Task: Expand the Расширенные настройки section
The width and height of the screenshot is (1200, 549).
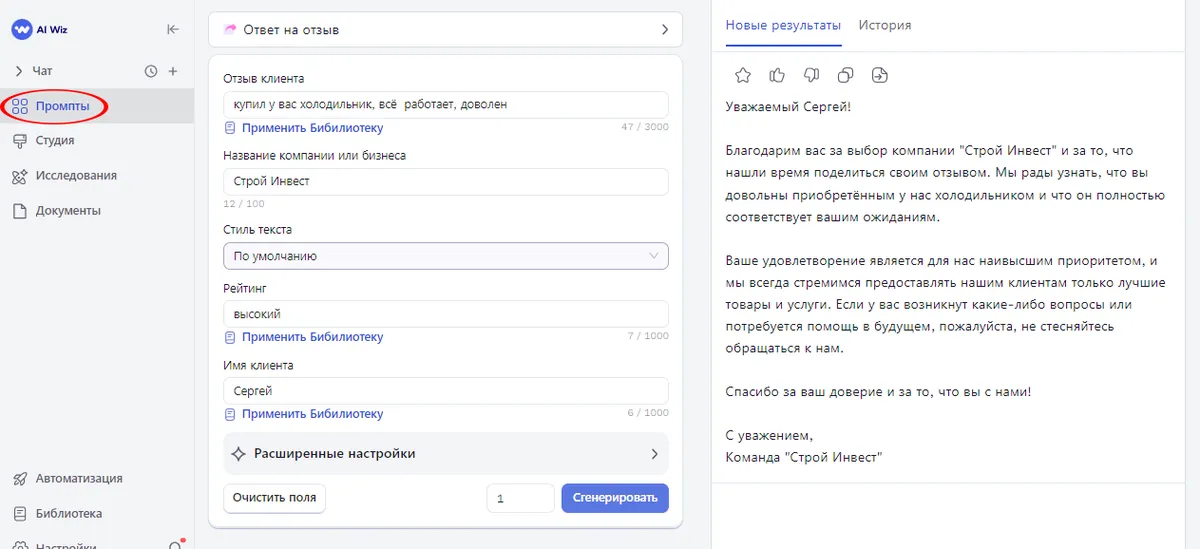Action: [445, 453]
